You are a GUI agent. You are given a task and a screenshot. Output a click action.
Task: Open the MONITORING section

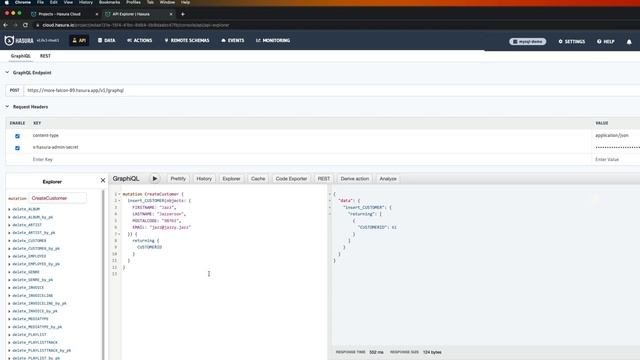[273, 40]
